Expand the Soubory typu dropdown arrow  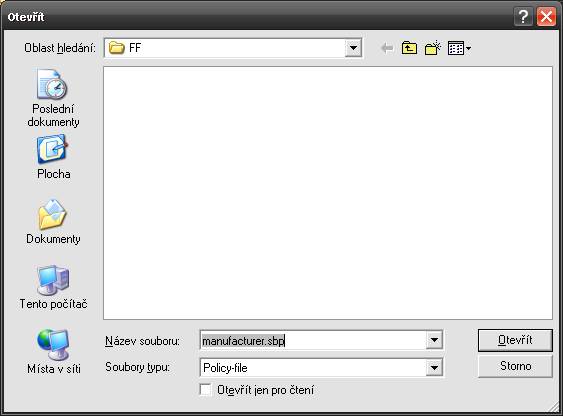434,368
